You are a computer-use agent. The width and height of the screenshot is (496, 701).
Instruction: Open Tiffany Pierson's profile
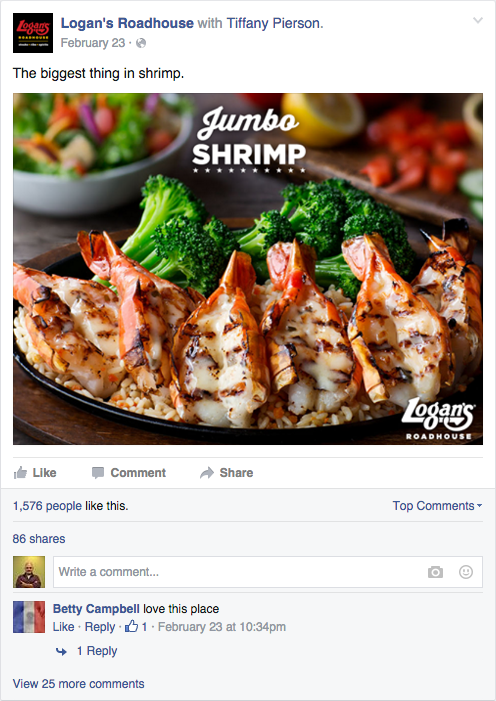[x=275, y=23]
